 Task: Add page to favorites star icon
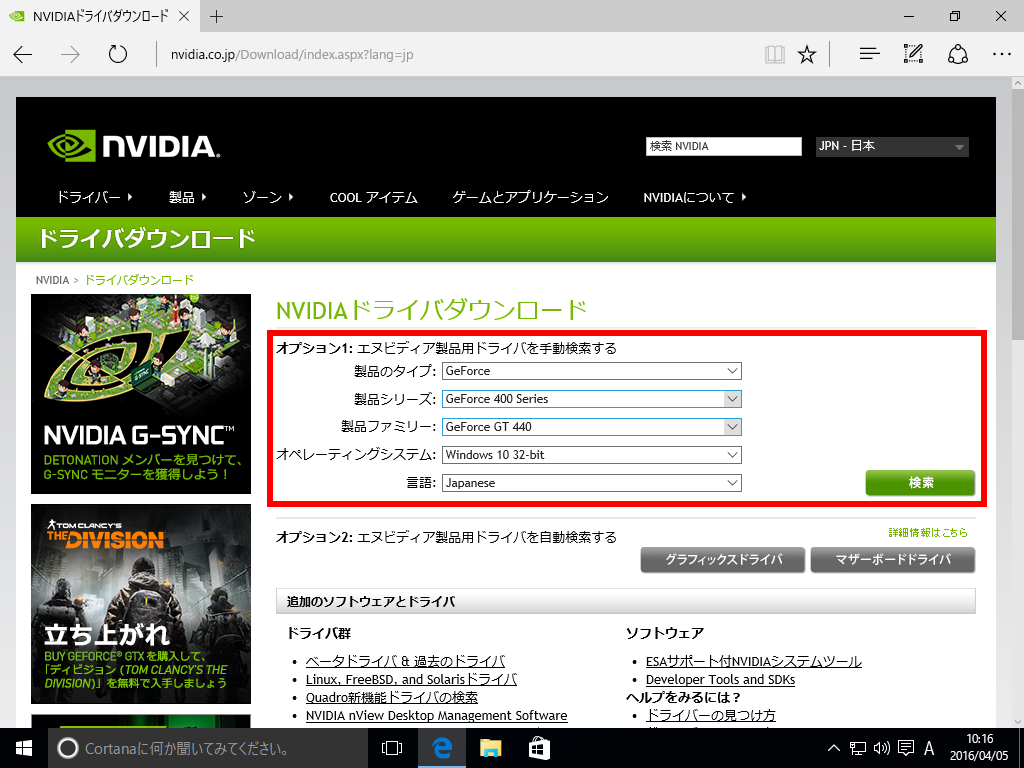[x=807, y=54]
